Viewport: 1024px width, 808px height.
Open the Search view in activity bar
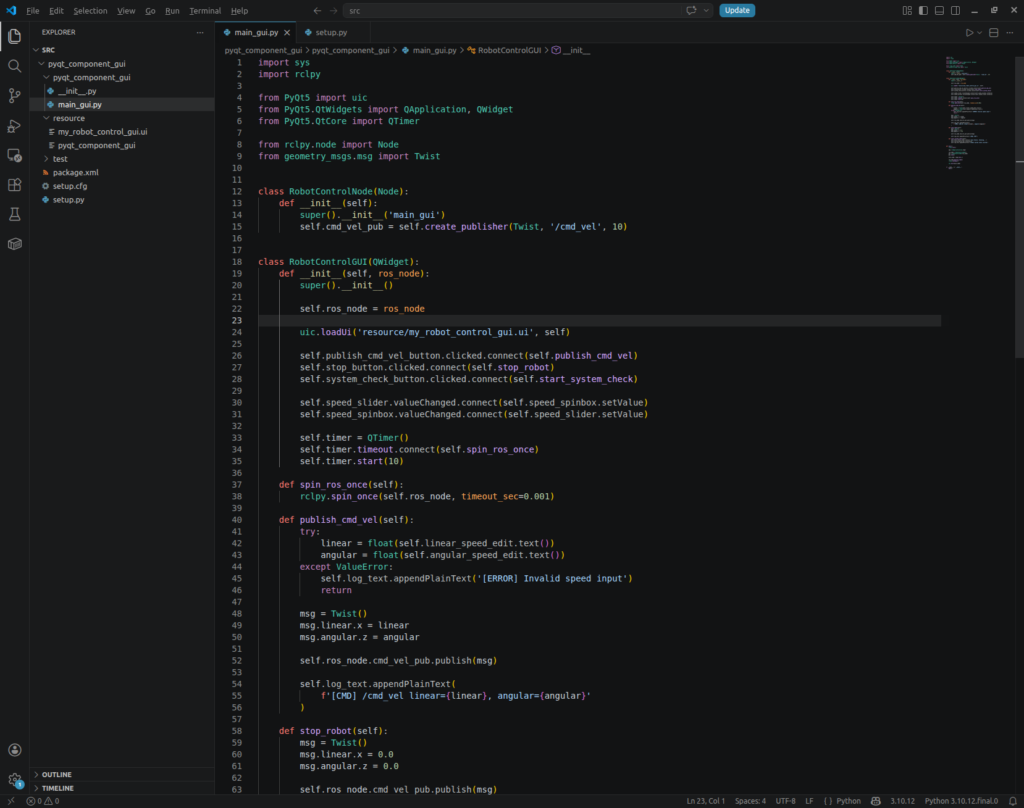14,66
